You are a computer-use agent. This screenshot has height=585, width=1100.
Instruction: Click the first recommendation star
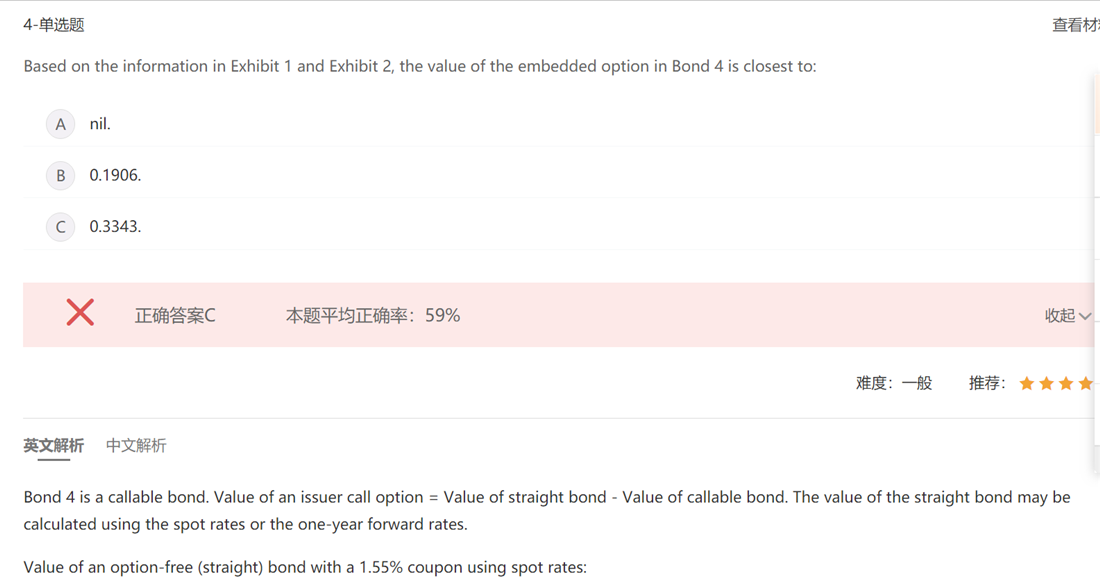click(1026, 383)
